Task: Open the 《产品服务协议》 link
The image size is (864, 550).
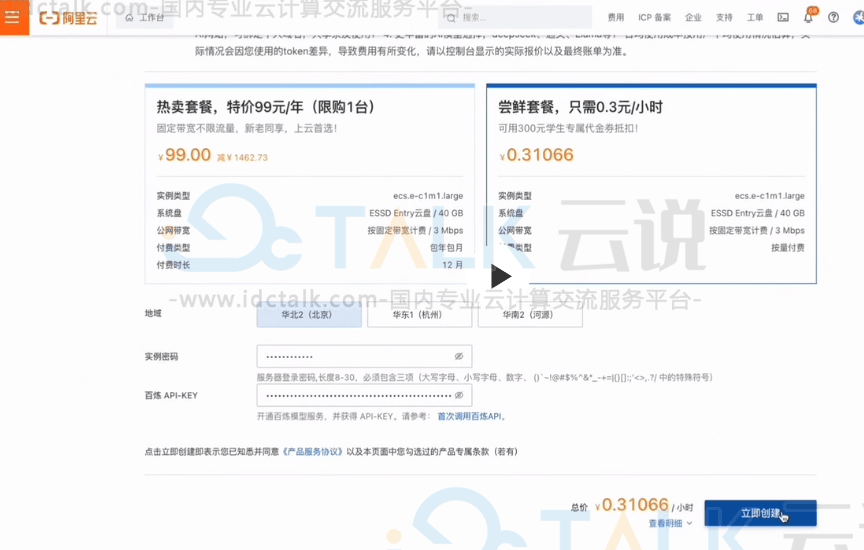Action: coord(312,451)
